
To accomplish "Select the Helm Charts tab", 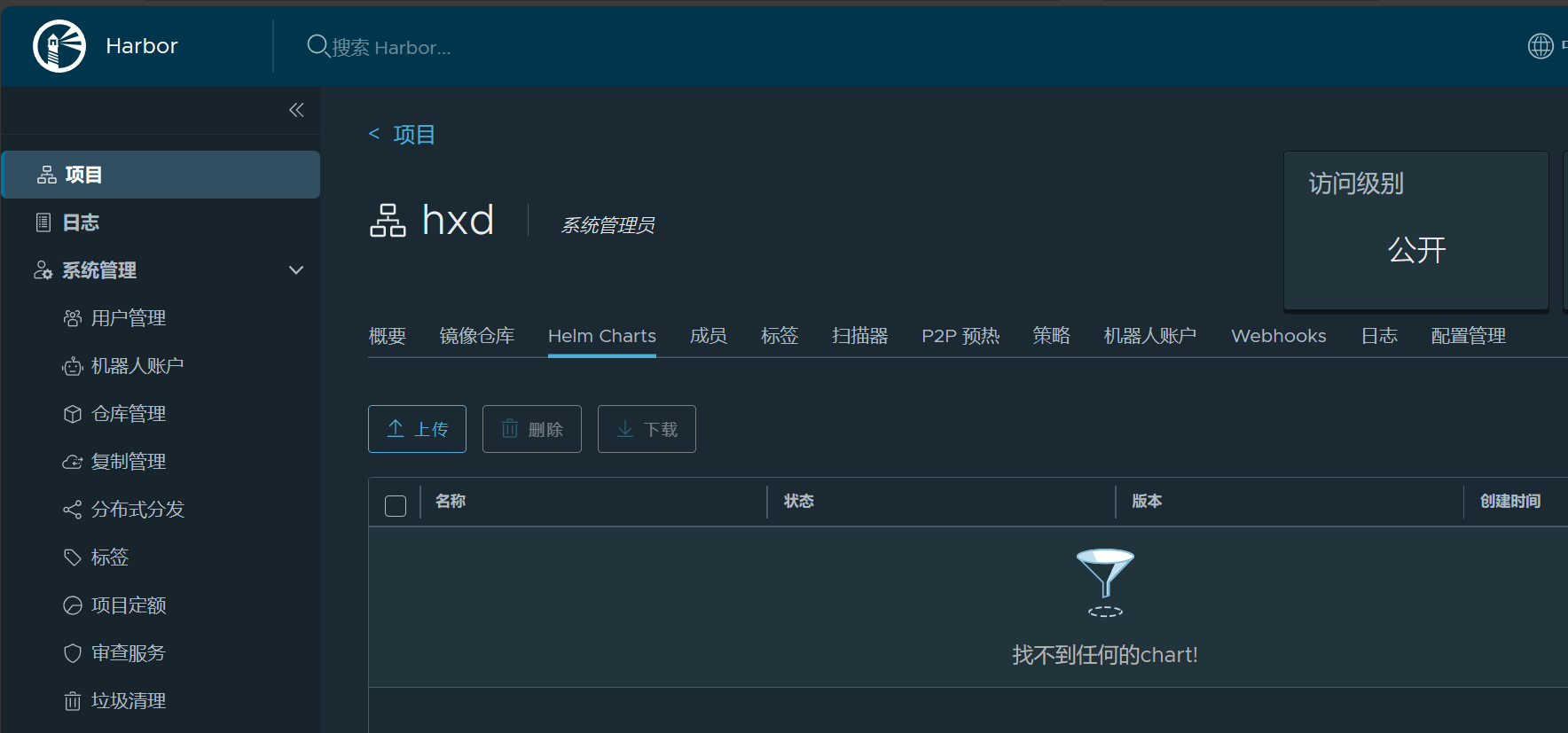I will (602, 336).
